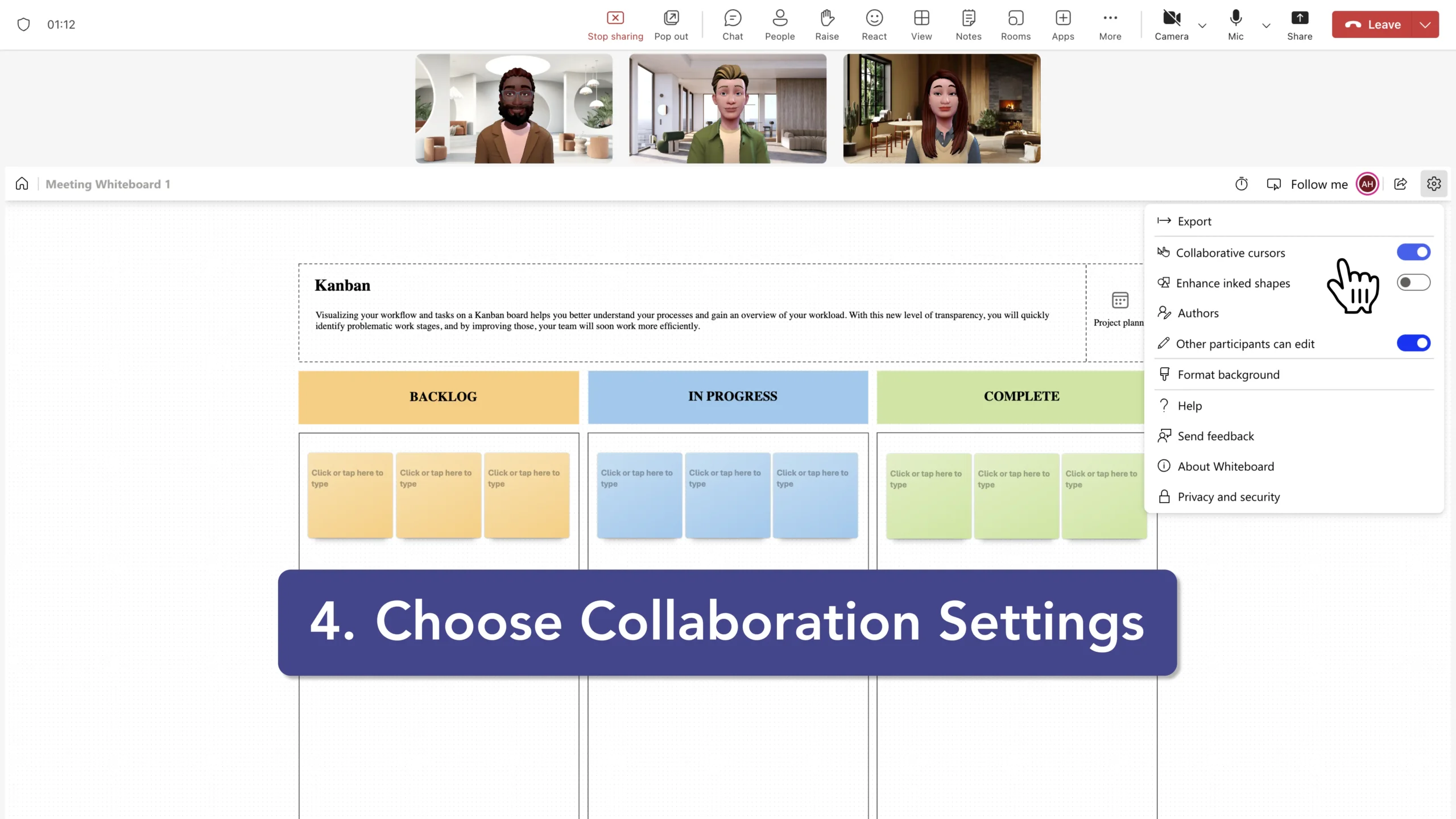Click Stop sharing button
The width and height of the screenshot is (1456, 819).
(x=615, y=25)
